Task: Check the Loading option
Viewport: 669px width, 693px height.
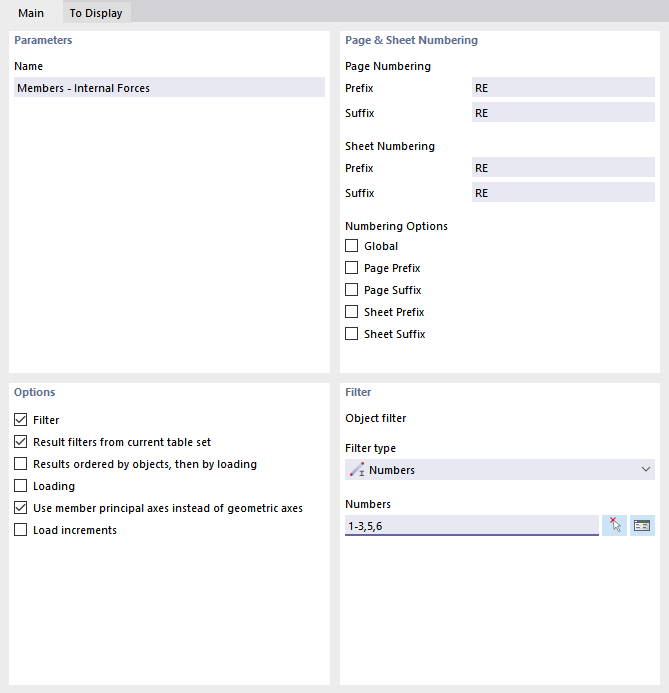Action: coord(21,486)
